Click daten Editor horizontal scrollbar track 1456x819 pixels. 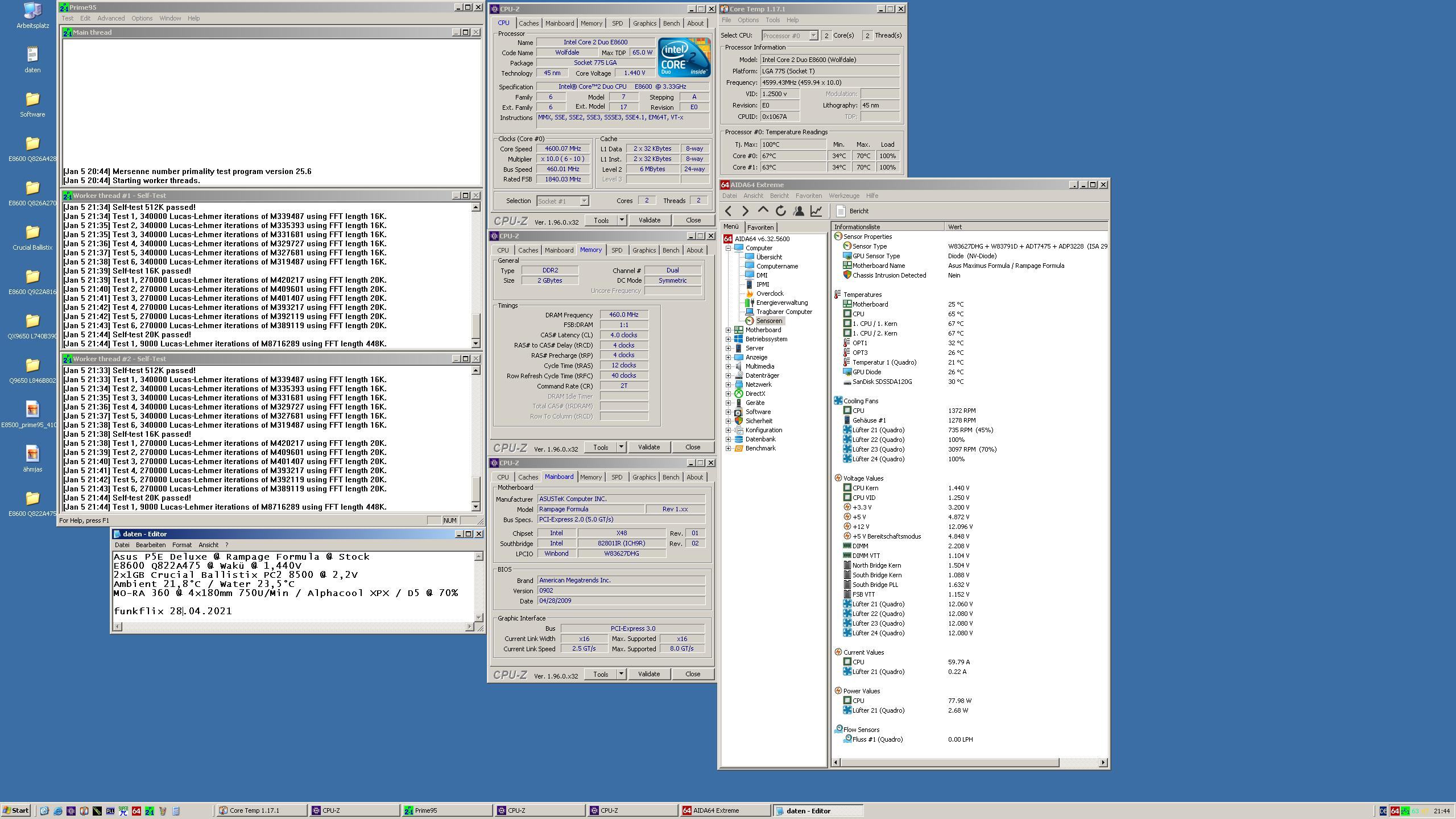pos(293,627)
